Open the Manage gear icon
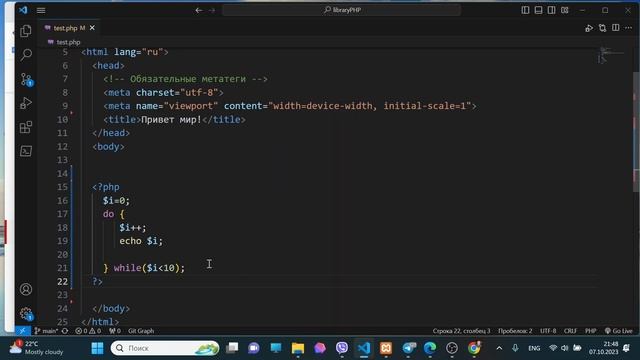 pos(26,313)
